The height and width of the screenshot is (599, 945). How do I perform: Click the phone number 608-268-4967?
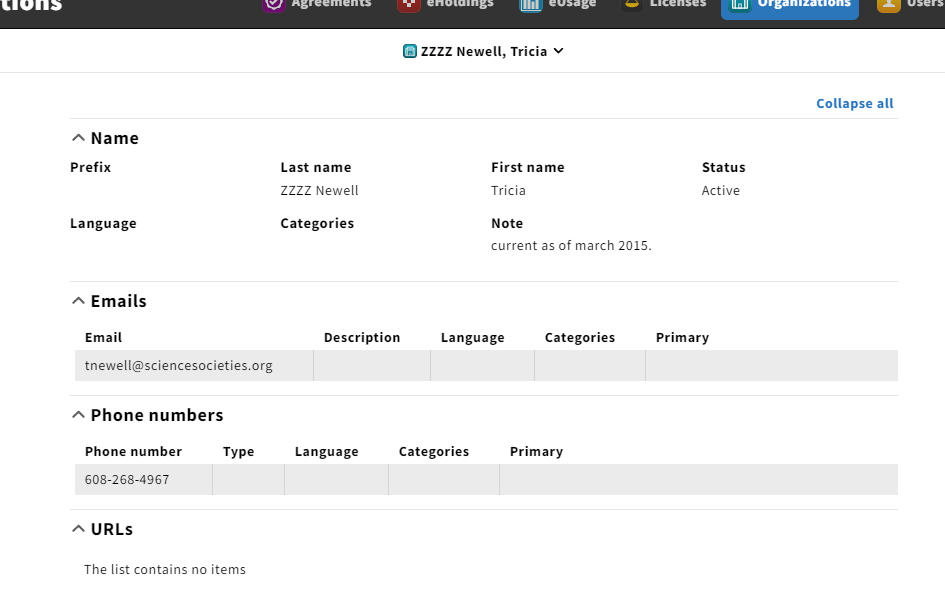click(127, 480)
